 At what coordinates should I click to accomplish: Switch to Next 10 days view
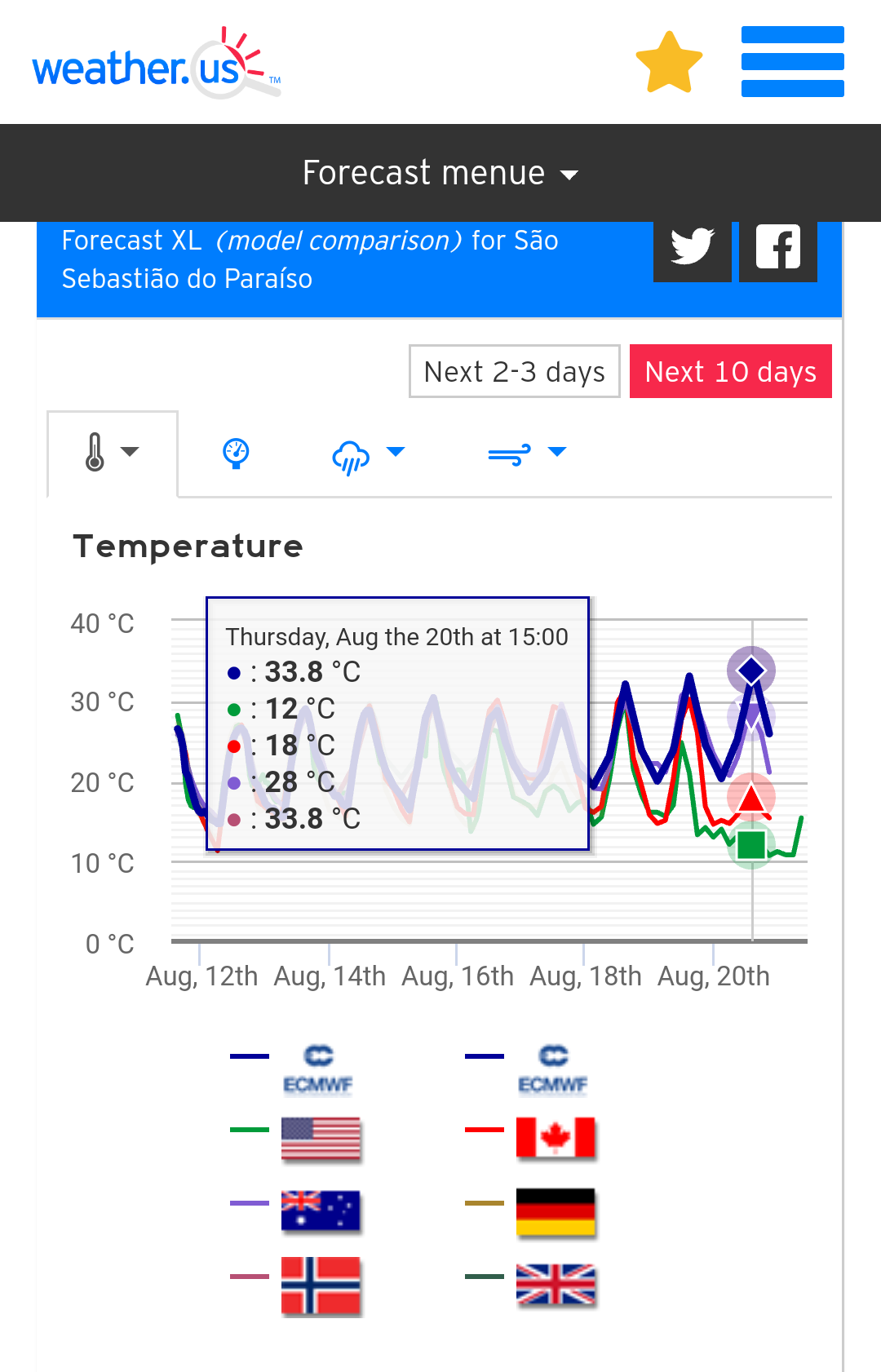(x=731, y=371)
